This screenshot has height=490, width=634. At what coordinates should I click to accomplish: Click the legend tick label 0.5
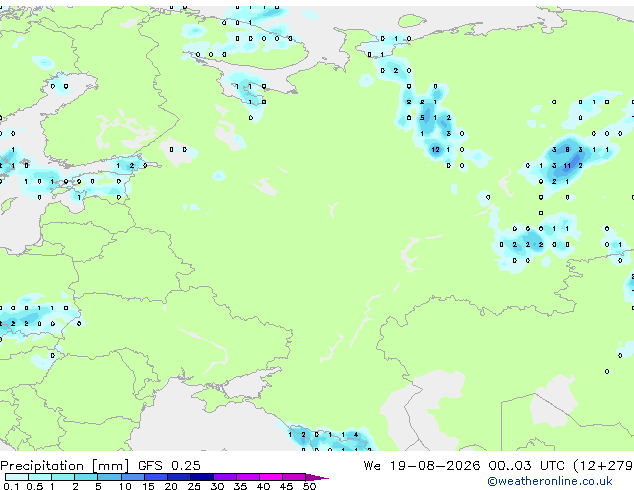(35, 486)
